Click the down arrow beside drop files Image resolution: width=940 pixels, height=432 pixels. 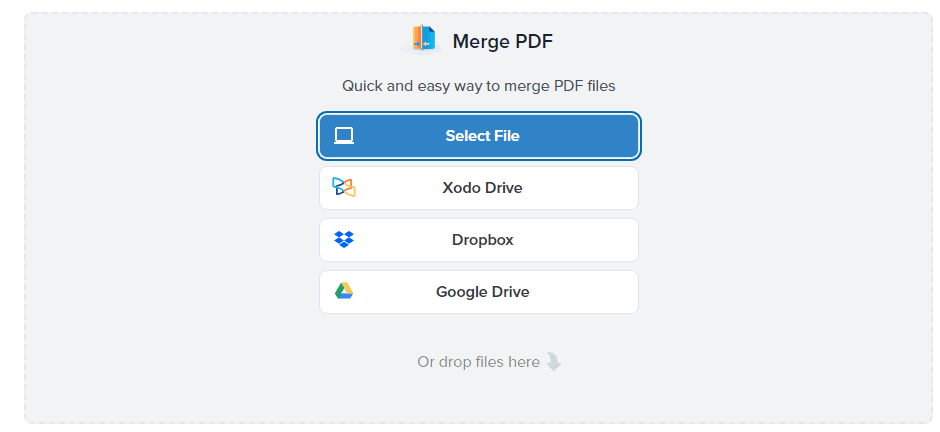553,362
